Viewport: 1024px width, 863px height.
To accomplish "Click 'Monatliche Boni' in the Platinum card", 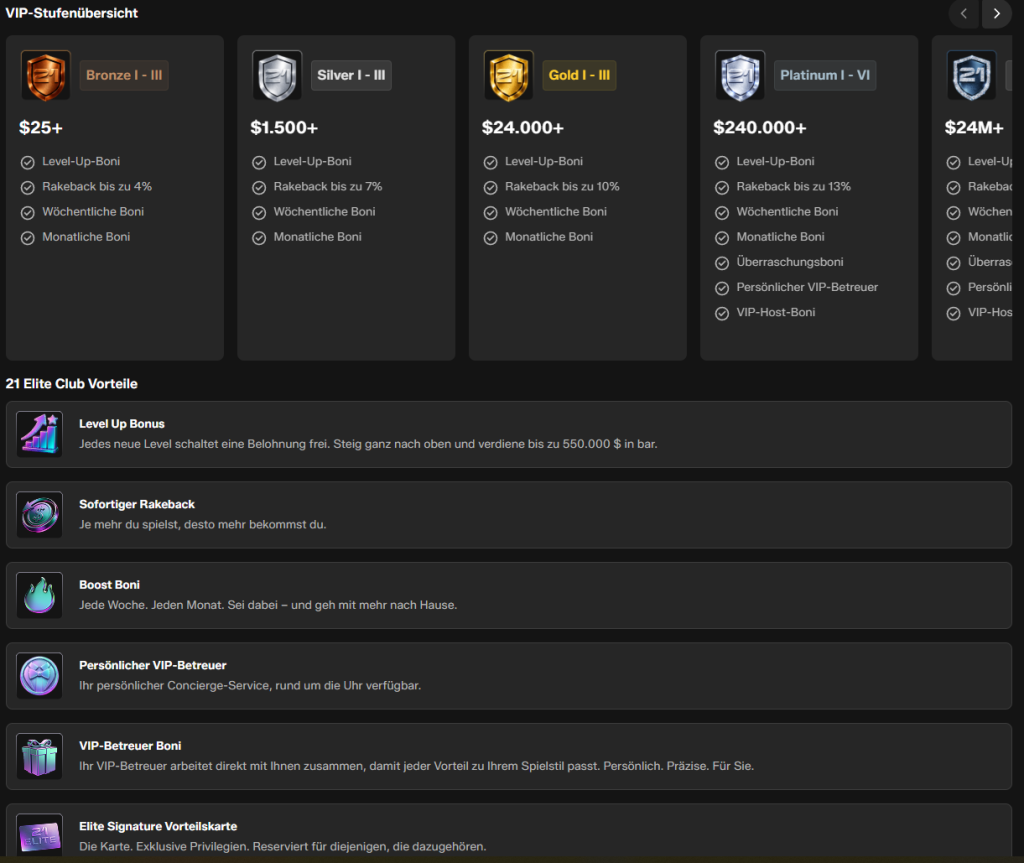I will 780,236.
